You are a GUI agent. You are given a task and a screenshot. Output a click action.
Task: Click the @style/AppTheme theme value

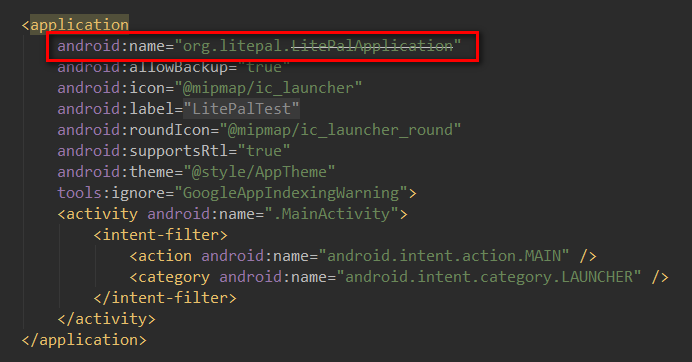(259, 172)
